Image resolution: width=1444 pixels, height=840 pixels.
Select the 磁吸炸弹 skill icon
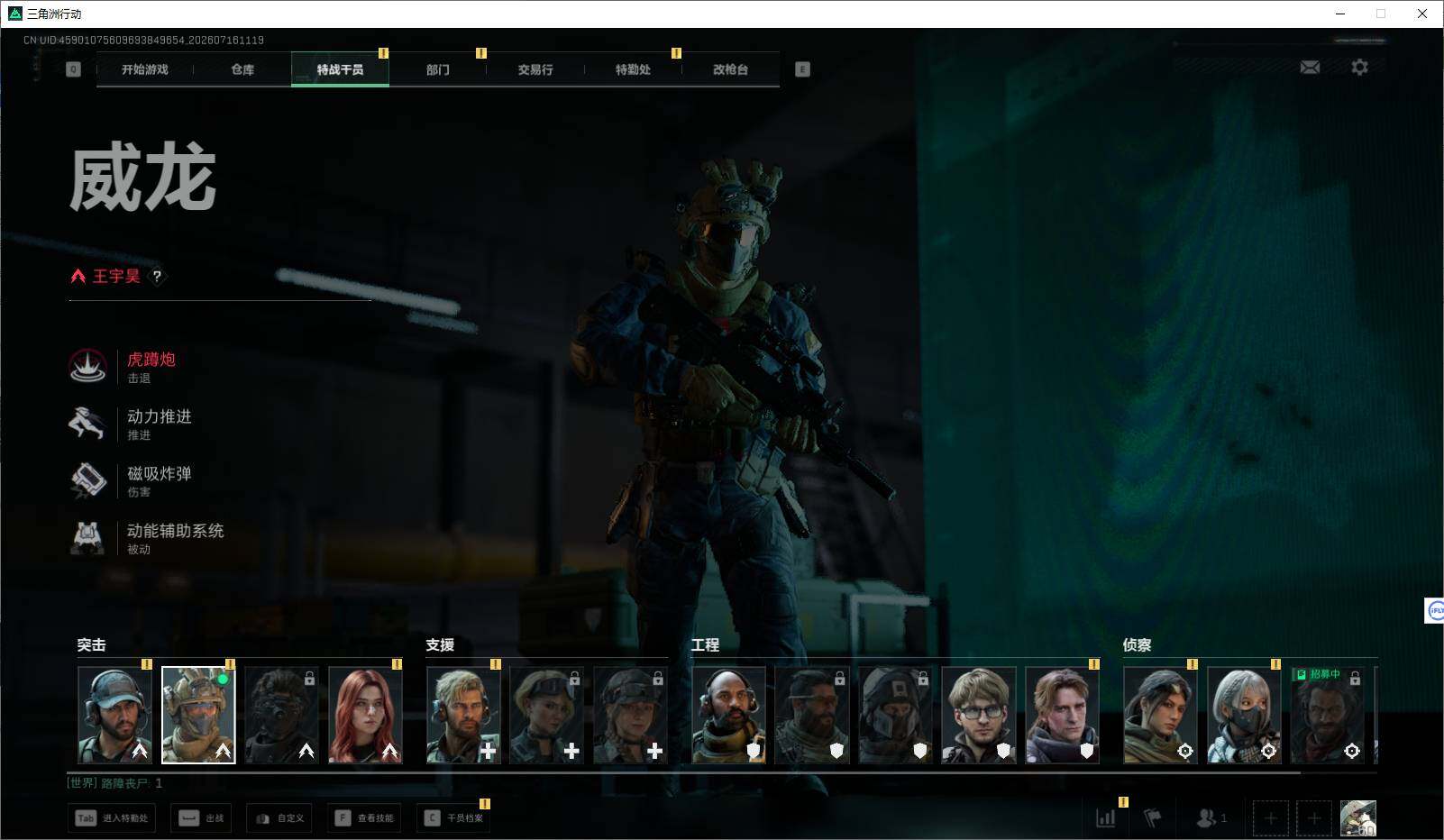[x=87, y=480]
